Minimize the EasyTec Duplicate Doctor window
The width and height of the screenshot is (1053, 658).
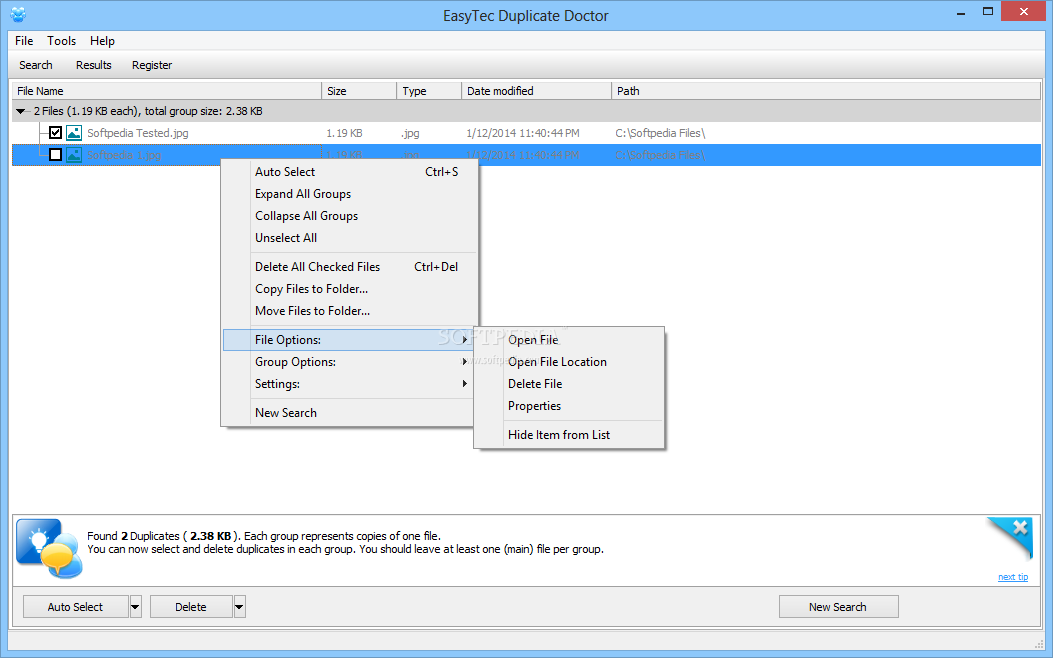961,12
